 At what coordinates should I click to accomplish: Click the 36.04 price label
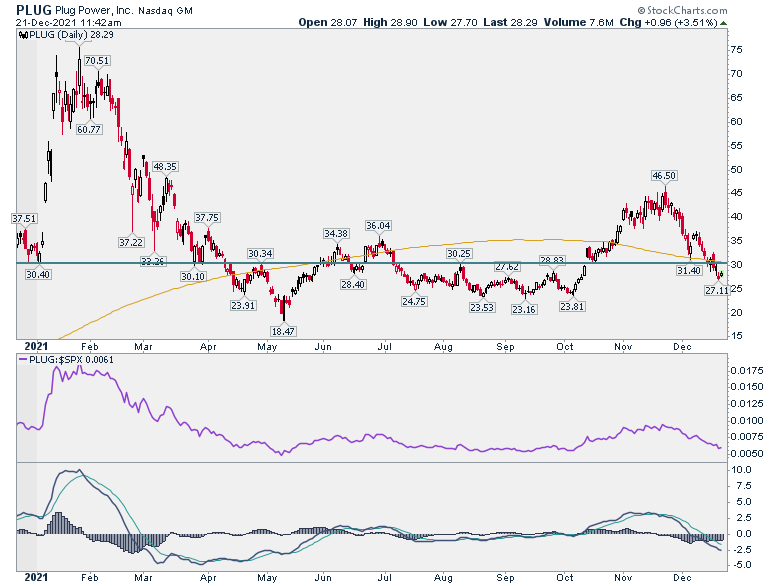point(378,225)
